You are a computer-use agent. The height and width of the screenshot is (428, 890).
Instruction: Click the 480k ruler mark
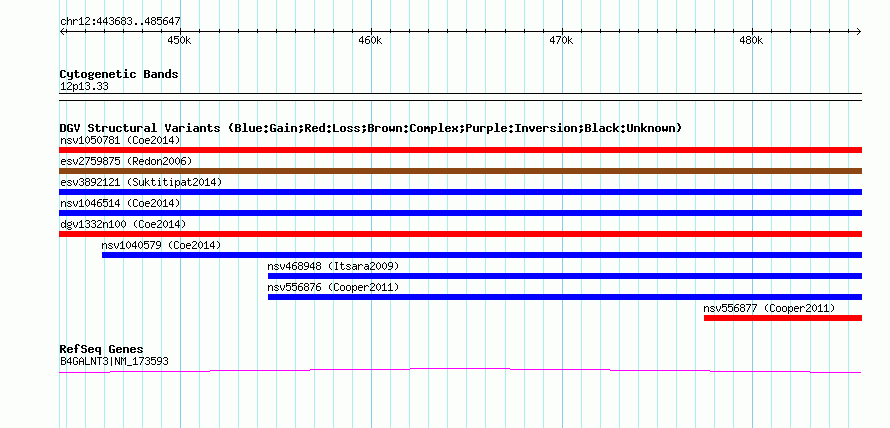pyautogui.click(x=752, y=41)
